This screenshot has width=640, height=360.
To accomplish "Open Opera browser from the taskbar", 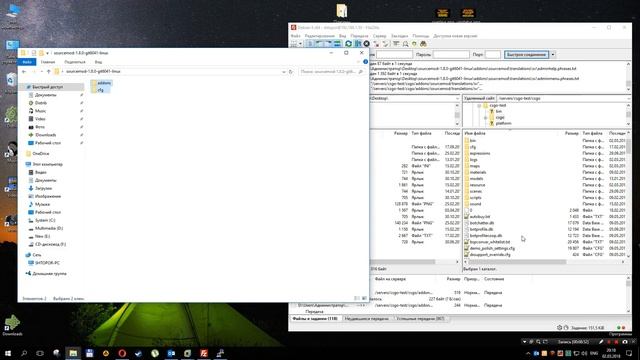I will [122, 353].
